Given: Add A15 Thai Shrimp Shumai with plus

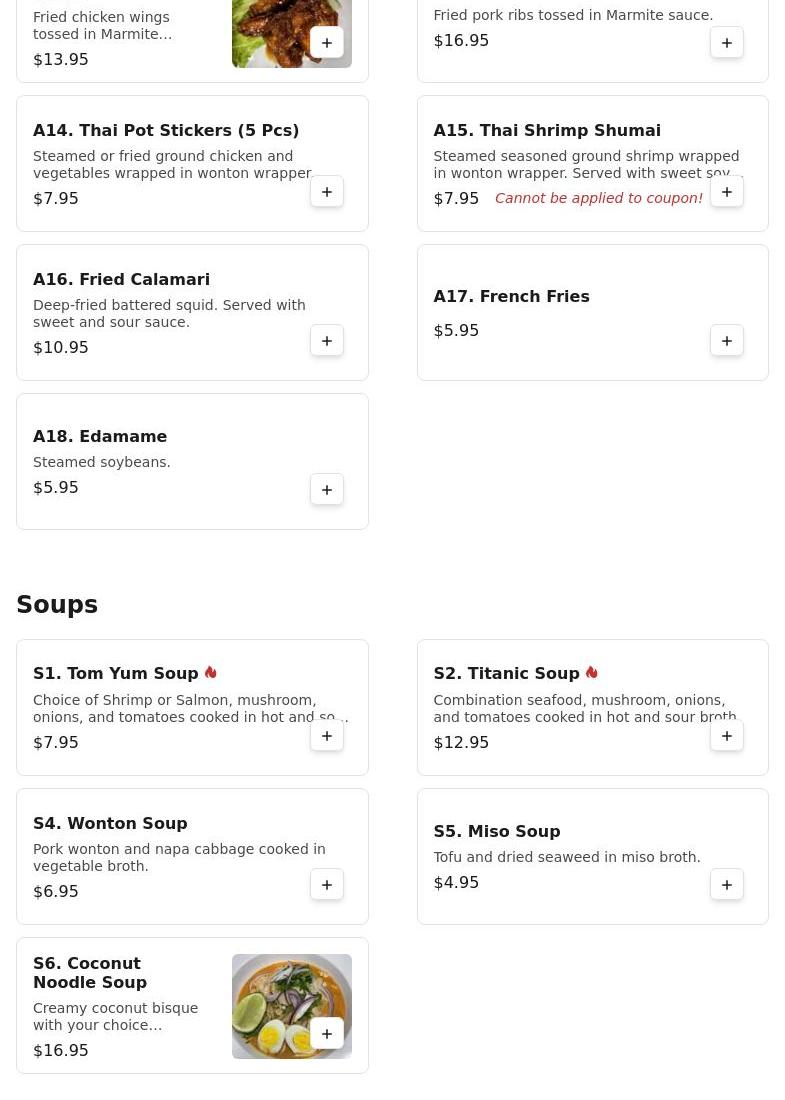Looking at the screenshot, I should pyautogui.click(x=727, y=192).
